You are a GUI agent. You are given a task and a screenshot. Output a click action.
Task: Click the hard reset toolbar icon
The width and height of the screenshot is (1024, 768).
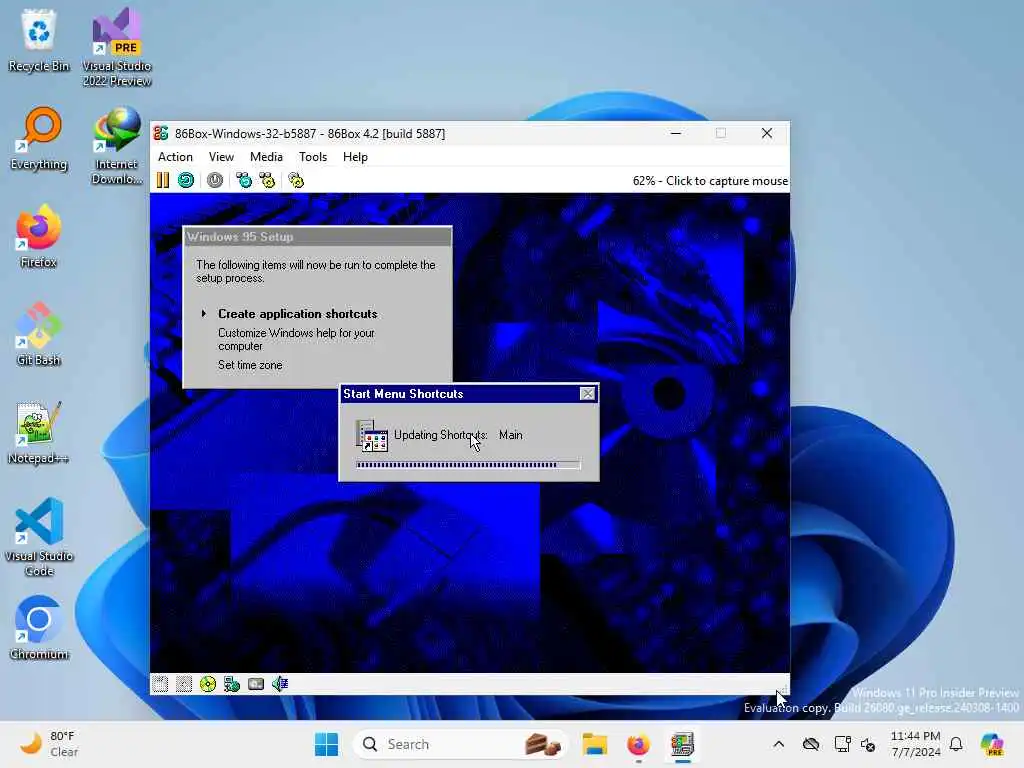tap(186, 180)
